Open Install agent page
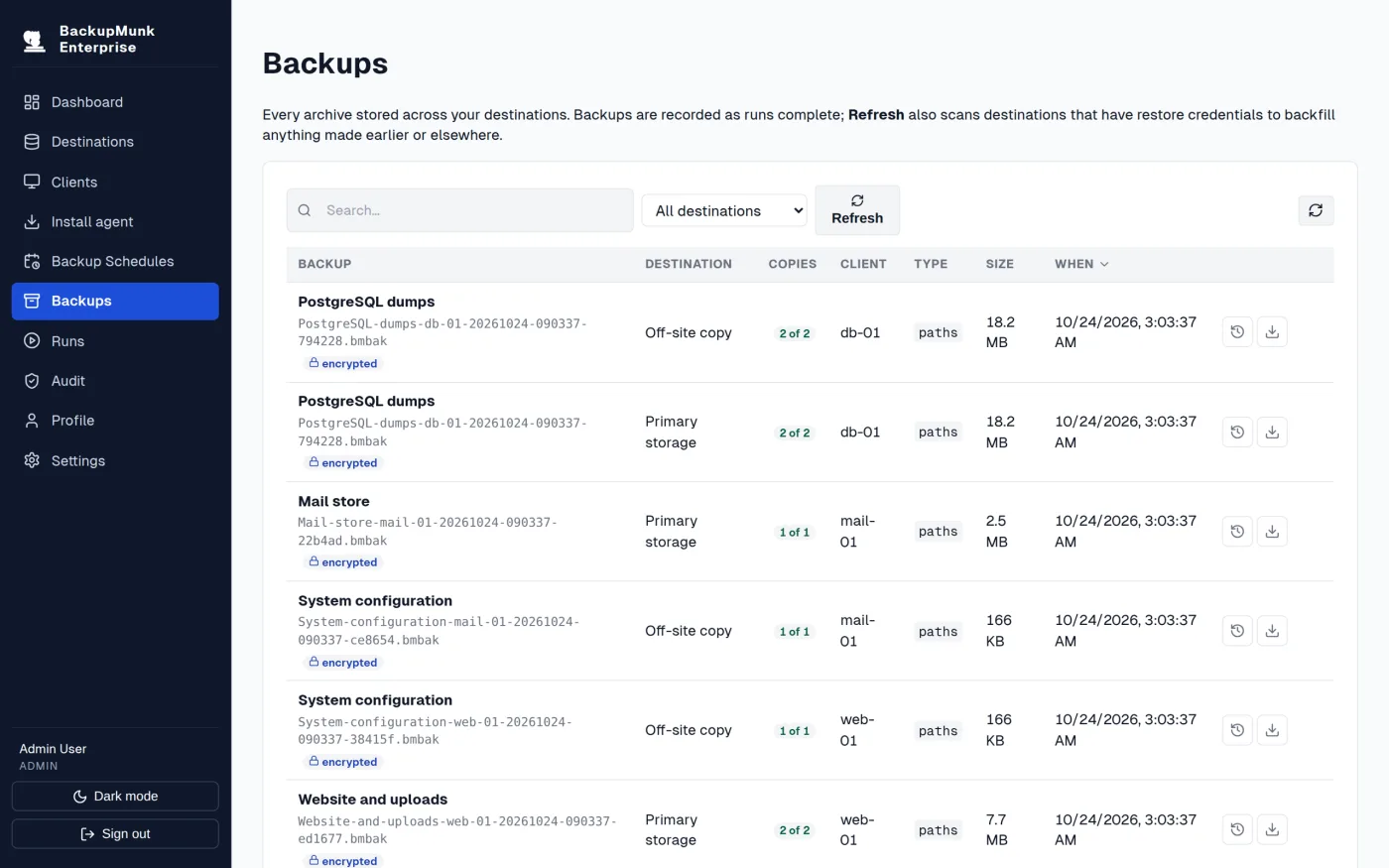This screenshot has height=868, width=1389. point(115,222)
